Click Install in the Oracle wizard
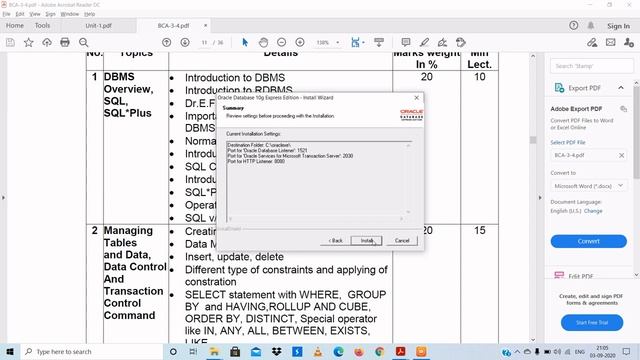Image resolution: width=640 pixels, height=360 pixels. (x=366, y=240)
